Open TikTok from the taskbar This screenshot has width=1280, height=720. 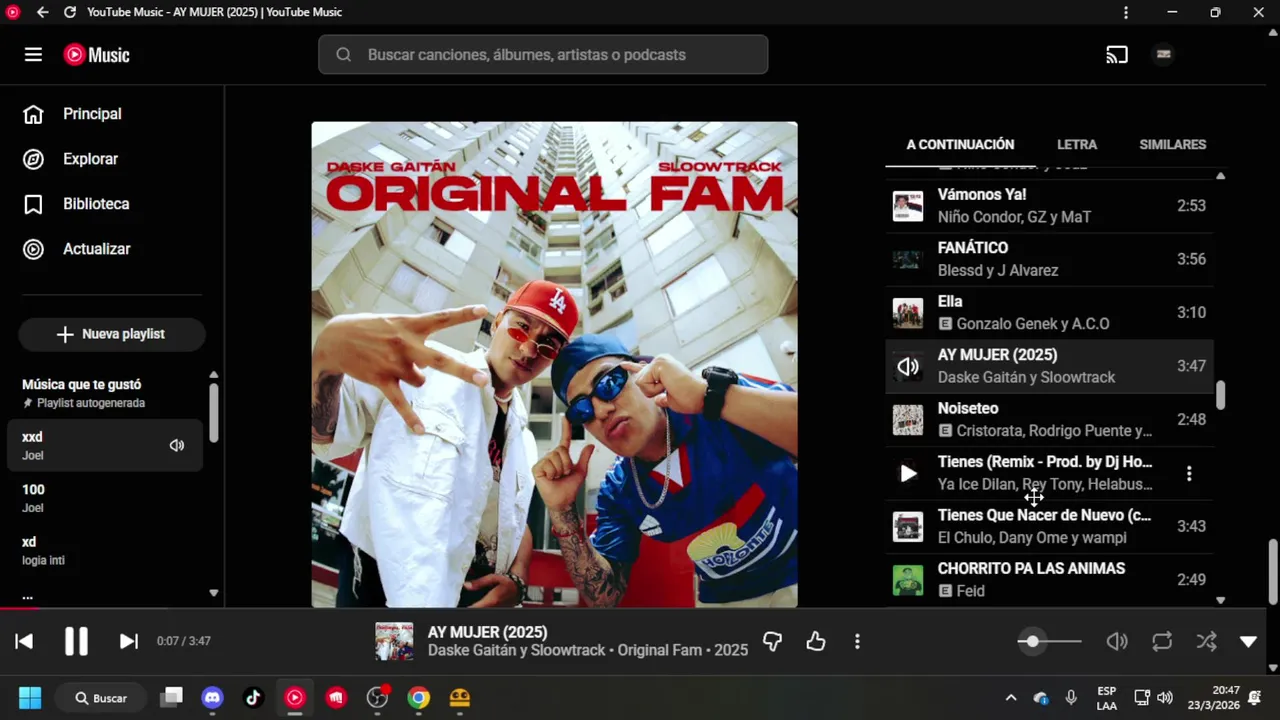253,698
